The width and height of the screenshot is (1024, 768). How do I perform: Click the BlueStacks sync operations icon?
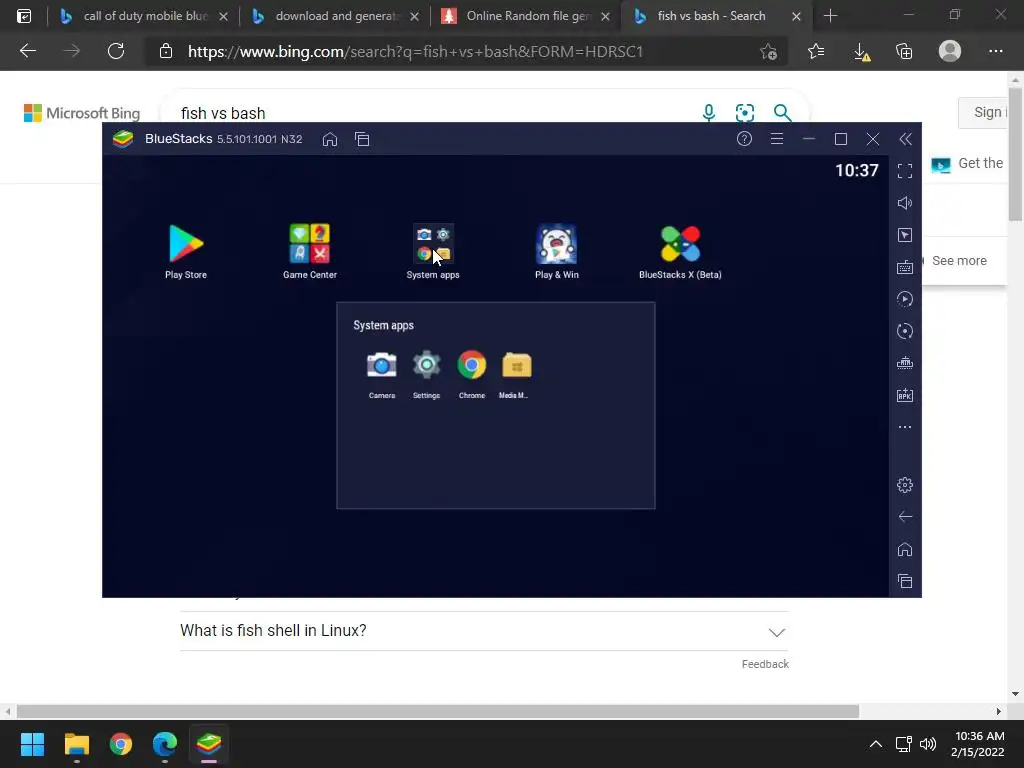[904, 331]
